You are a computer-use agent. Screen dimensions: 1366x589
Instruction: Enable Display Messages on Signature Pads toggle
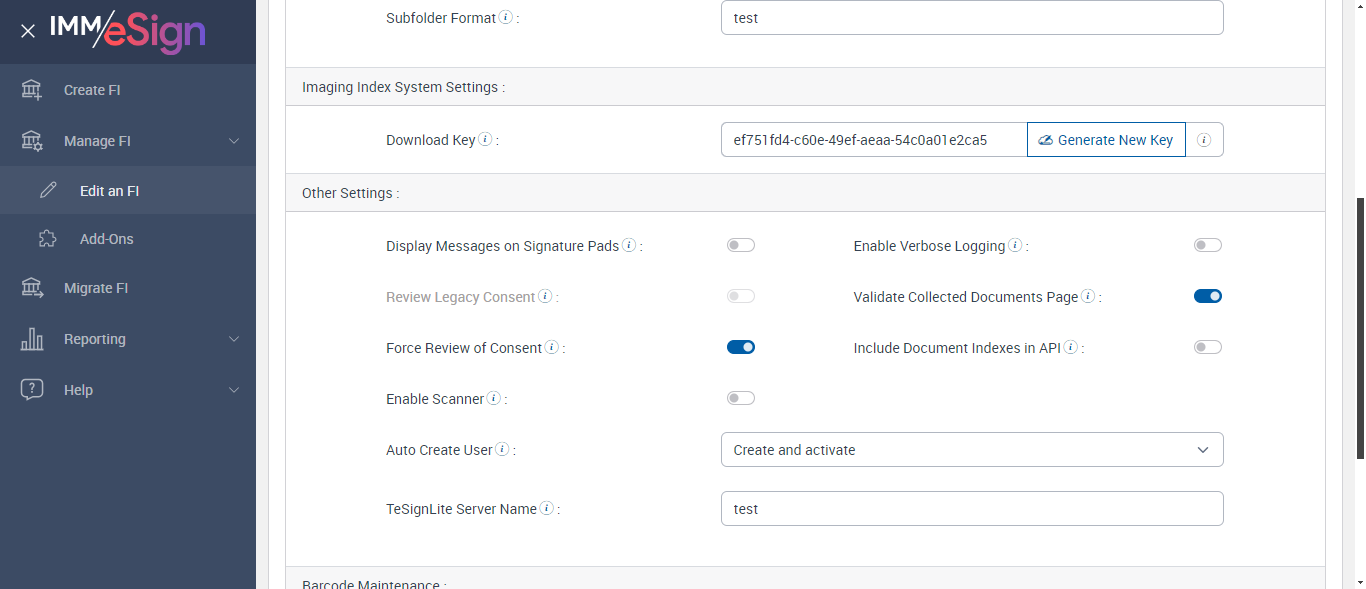(741, 245)
